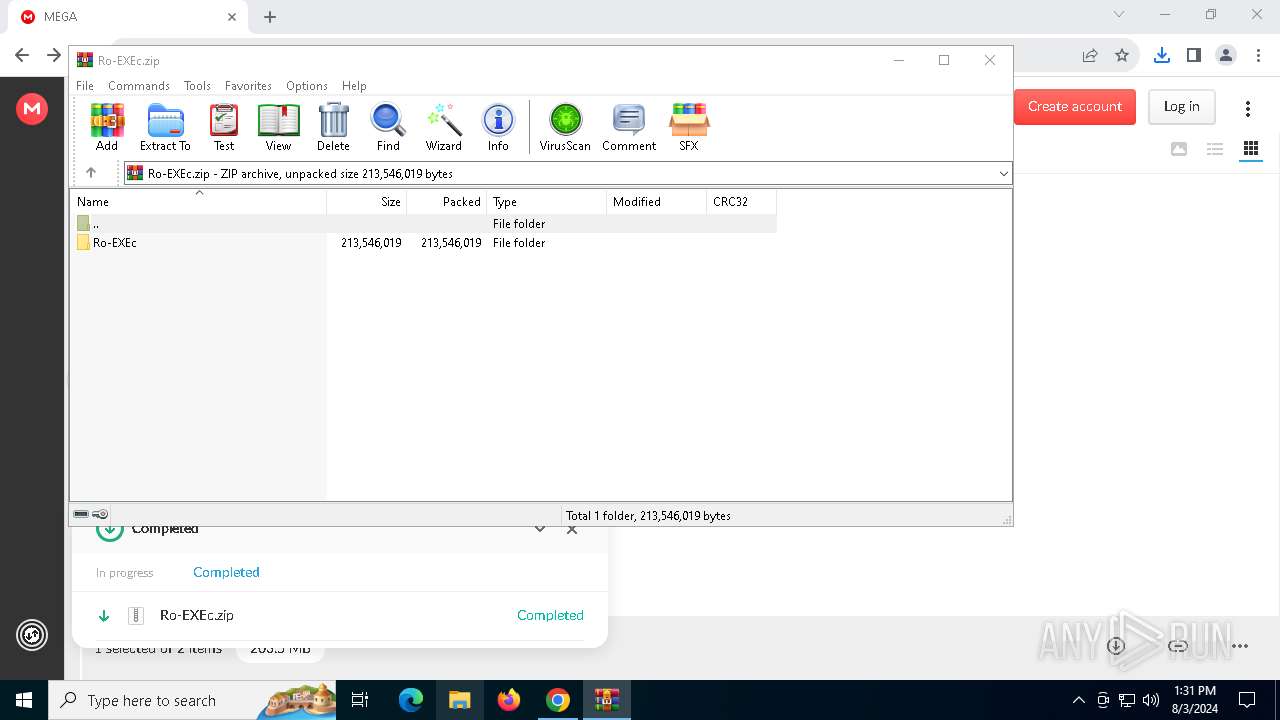Open the MEGA three-dot menu

point(1247,108)
